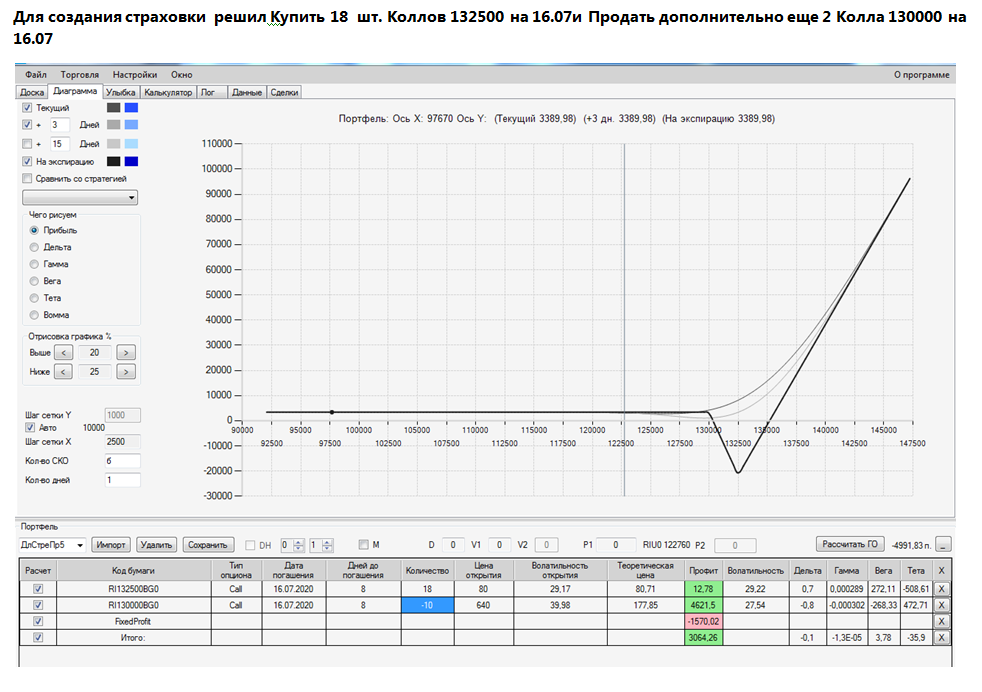The image size is (982, 692).
Task: Click the bright blue Текущий color swatch
Action: click(x=131, y=108)
